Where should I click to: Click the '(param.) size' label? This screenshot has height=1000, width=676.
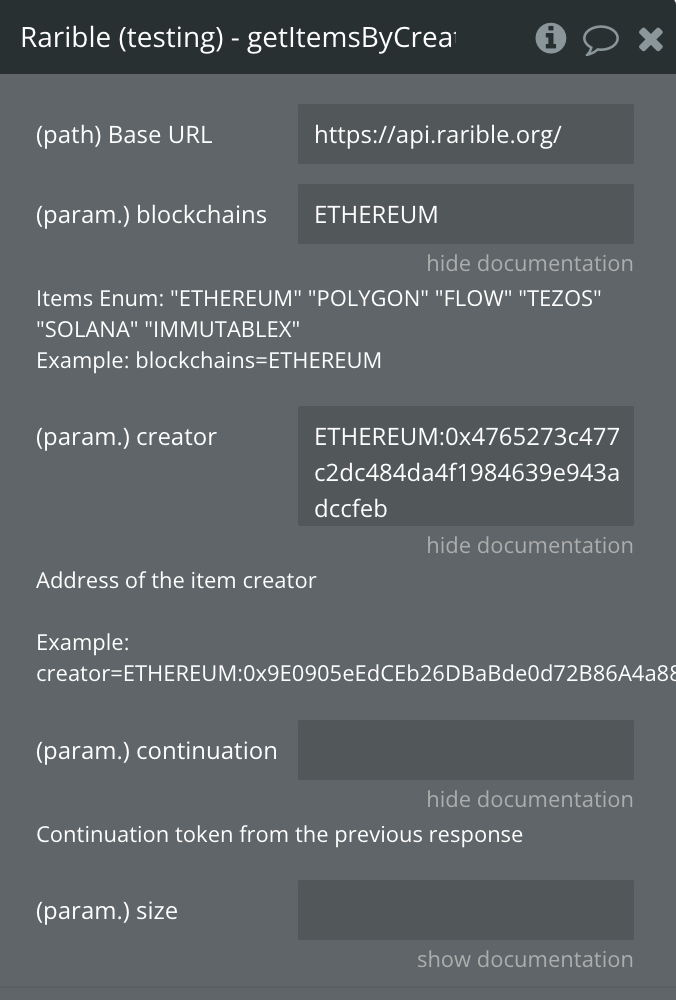[x=107, y=911]
